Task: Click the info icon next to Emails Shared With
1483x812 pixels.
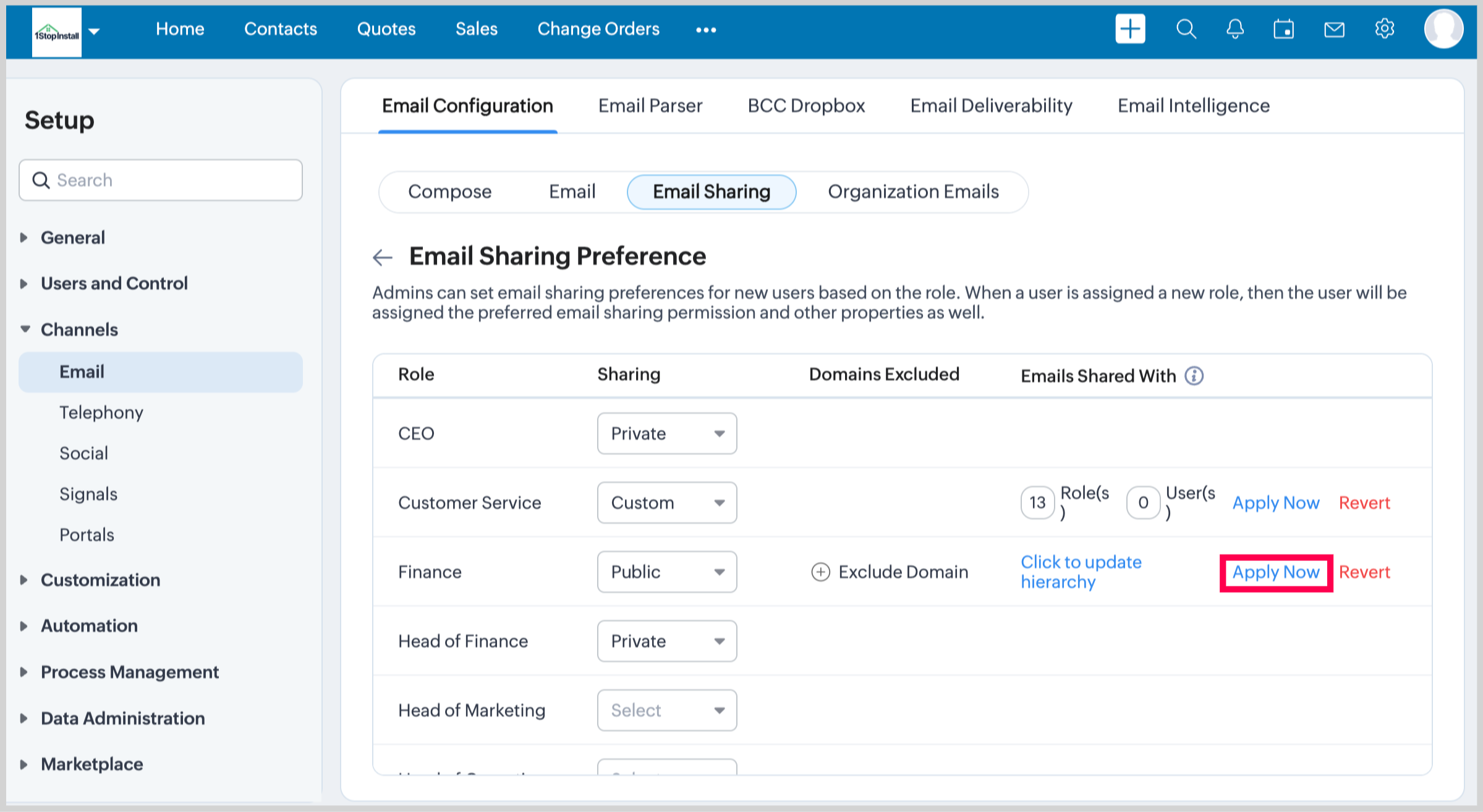Action: [1194, 376]
